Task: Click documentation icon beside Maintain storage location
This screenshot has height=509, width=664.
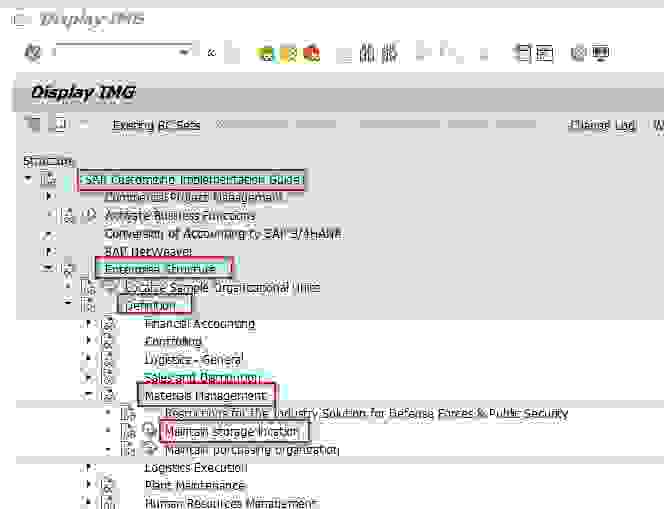Action: pos(127,431)
